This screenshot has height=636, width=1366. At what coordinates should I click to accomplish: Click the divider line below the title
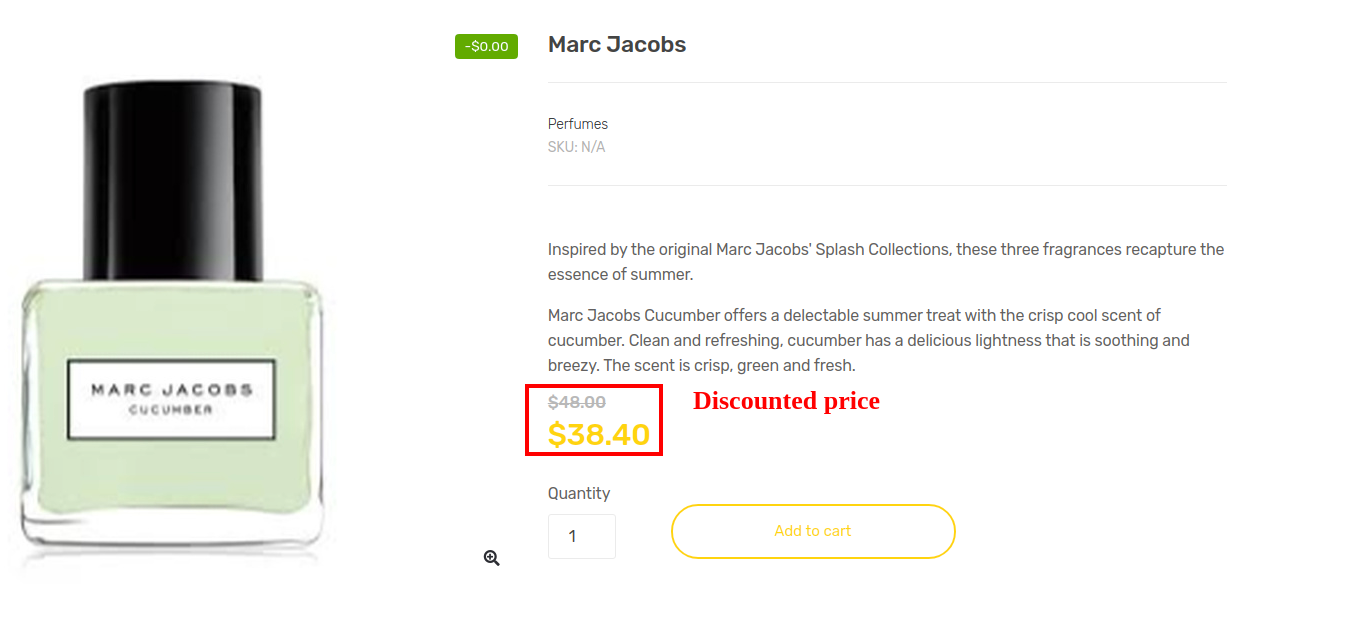[886, 82]
